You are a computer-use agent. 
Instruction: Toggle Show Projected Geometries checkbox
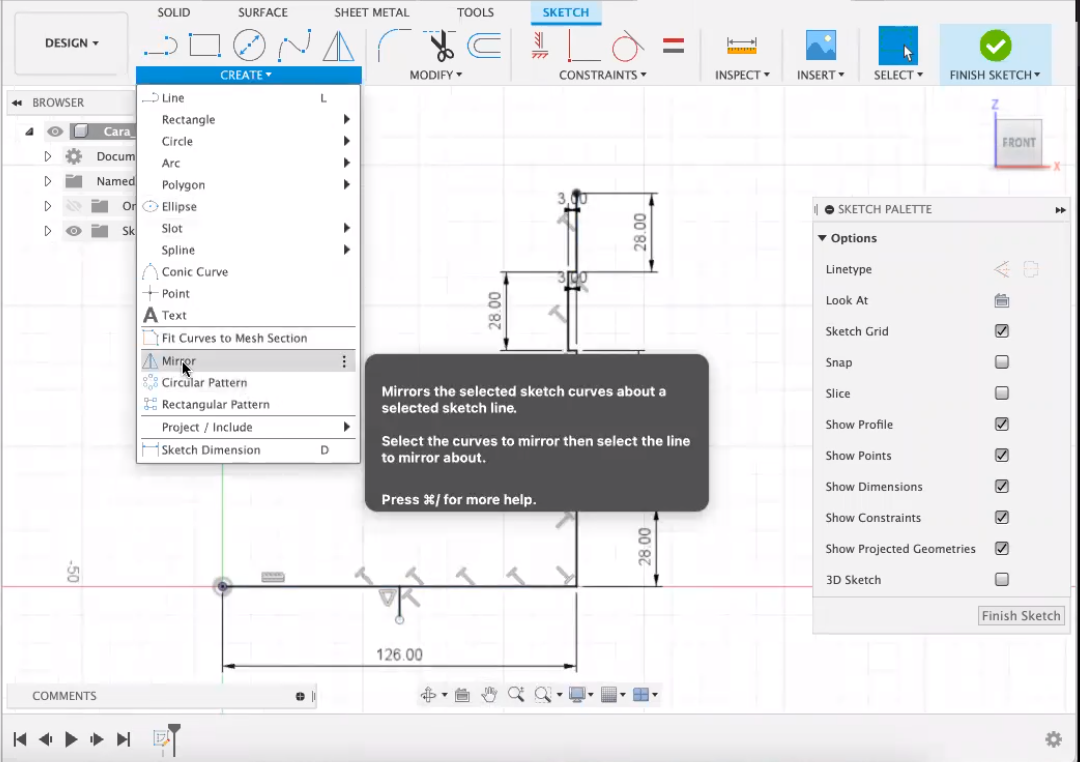[x=1001, y=548]
